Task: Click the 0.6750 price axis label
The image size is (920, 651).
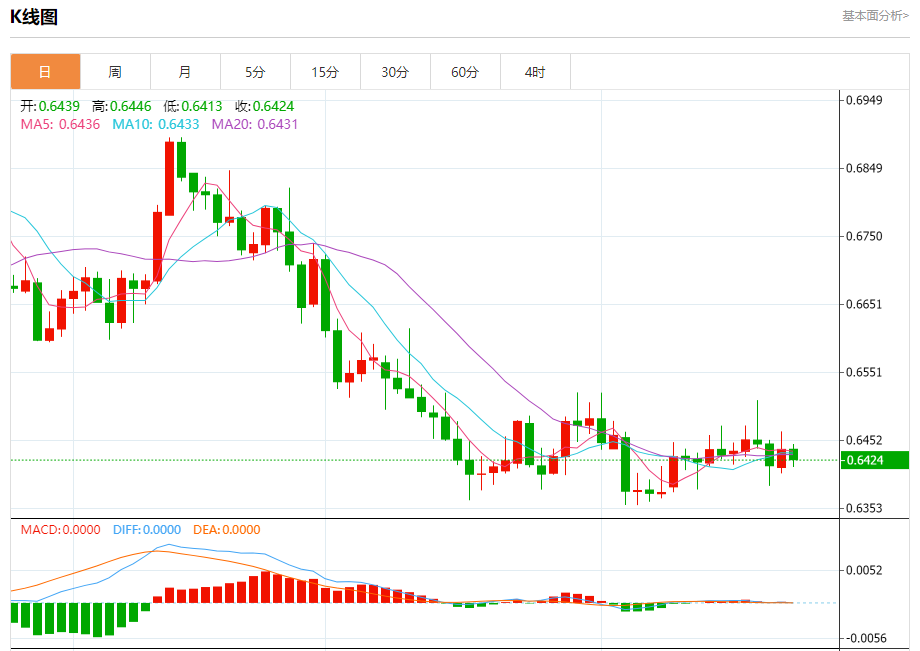Action: point(864,236)
